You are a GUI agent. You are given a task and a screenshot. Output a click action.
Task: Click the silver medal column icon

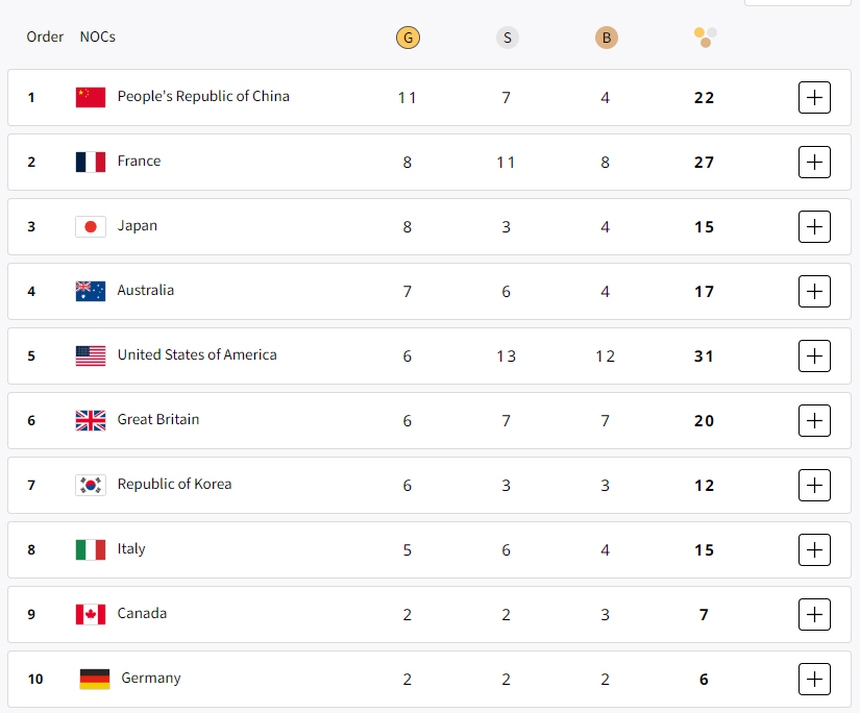pyautogui.click(x=507, y=38)
